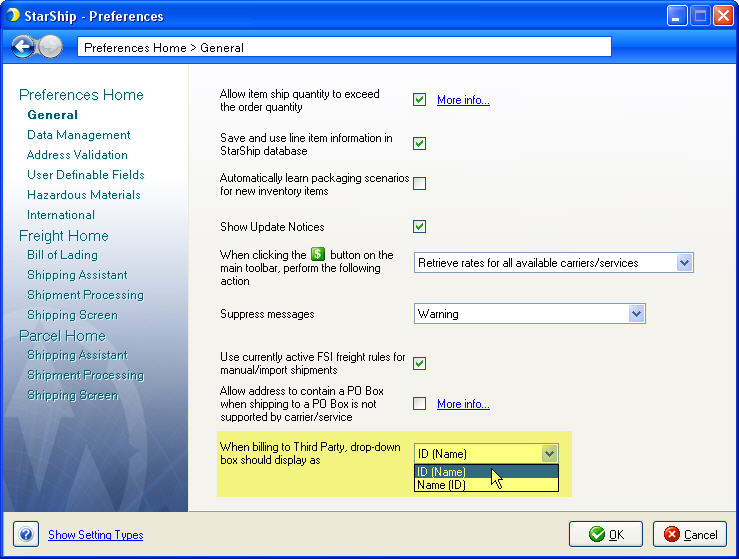This screenshot has height=559, width=739.
Task: Select General in sidebar
Action: tap(52, 115)
